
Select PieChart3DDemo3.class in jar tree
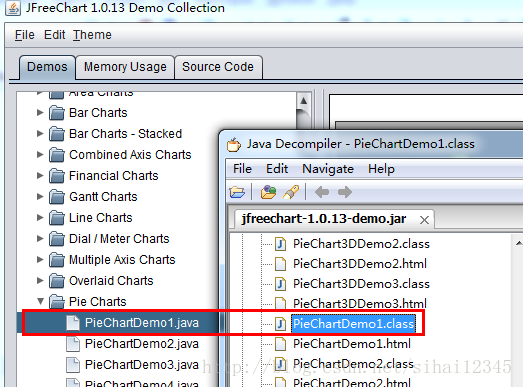(x=361, y=284)
